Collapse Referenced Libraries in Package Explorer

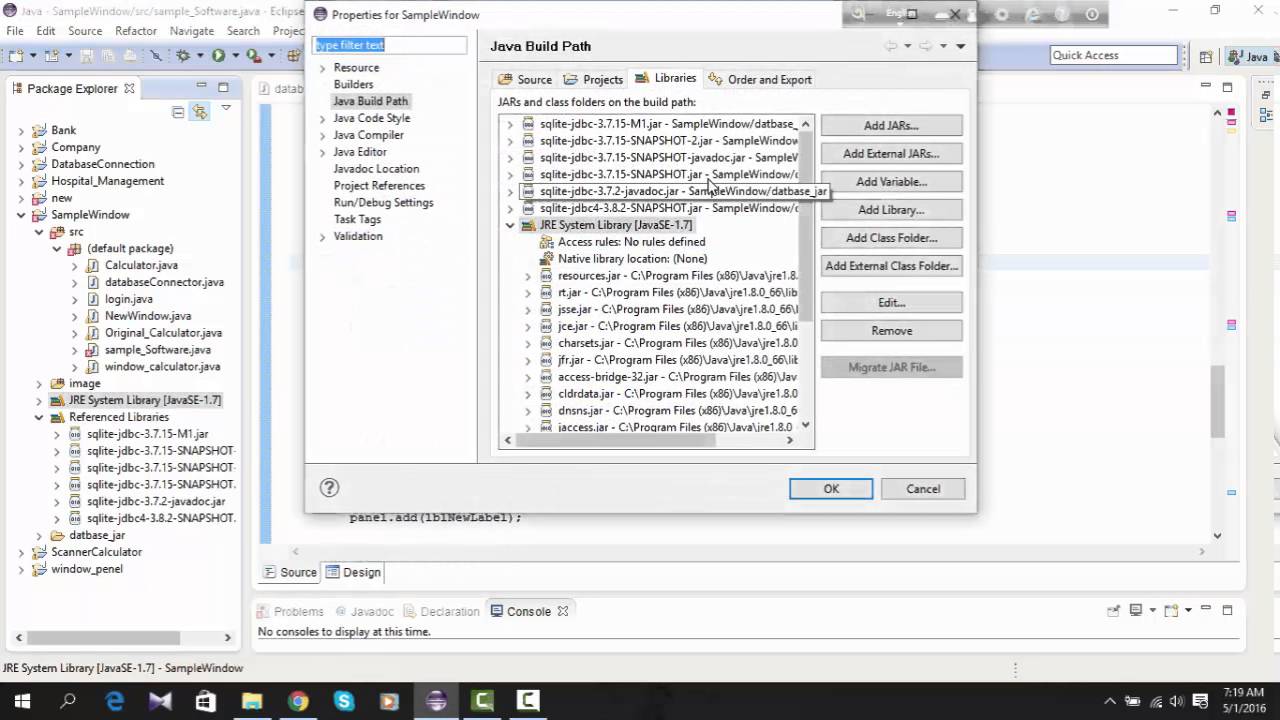39,417
